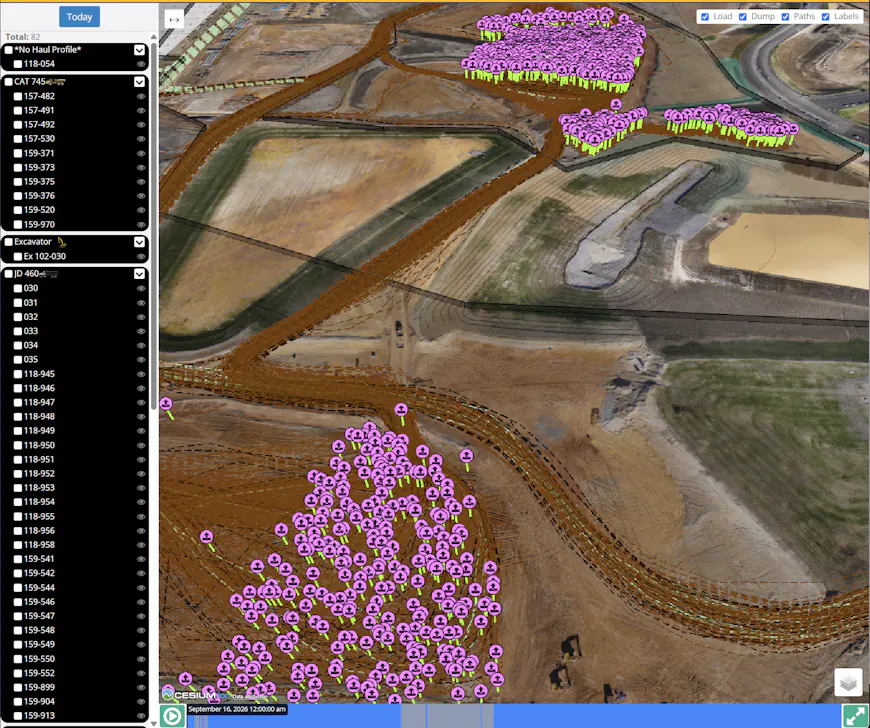Select the 159-904 row label

pyautogui.click(x=39, y=701)
